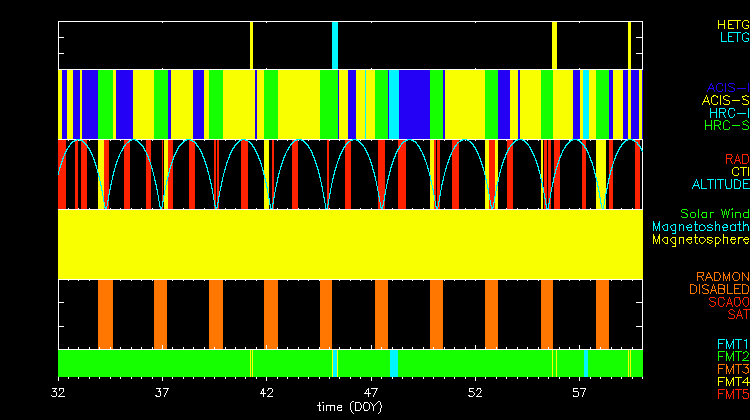750x420 pixels.
Task: Click the last orange RADMON disabled bar
Action: (602, 313)
